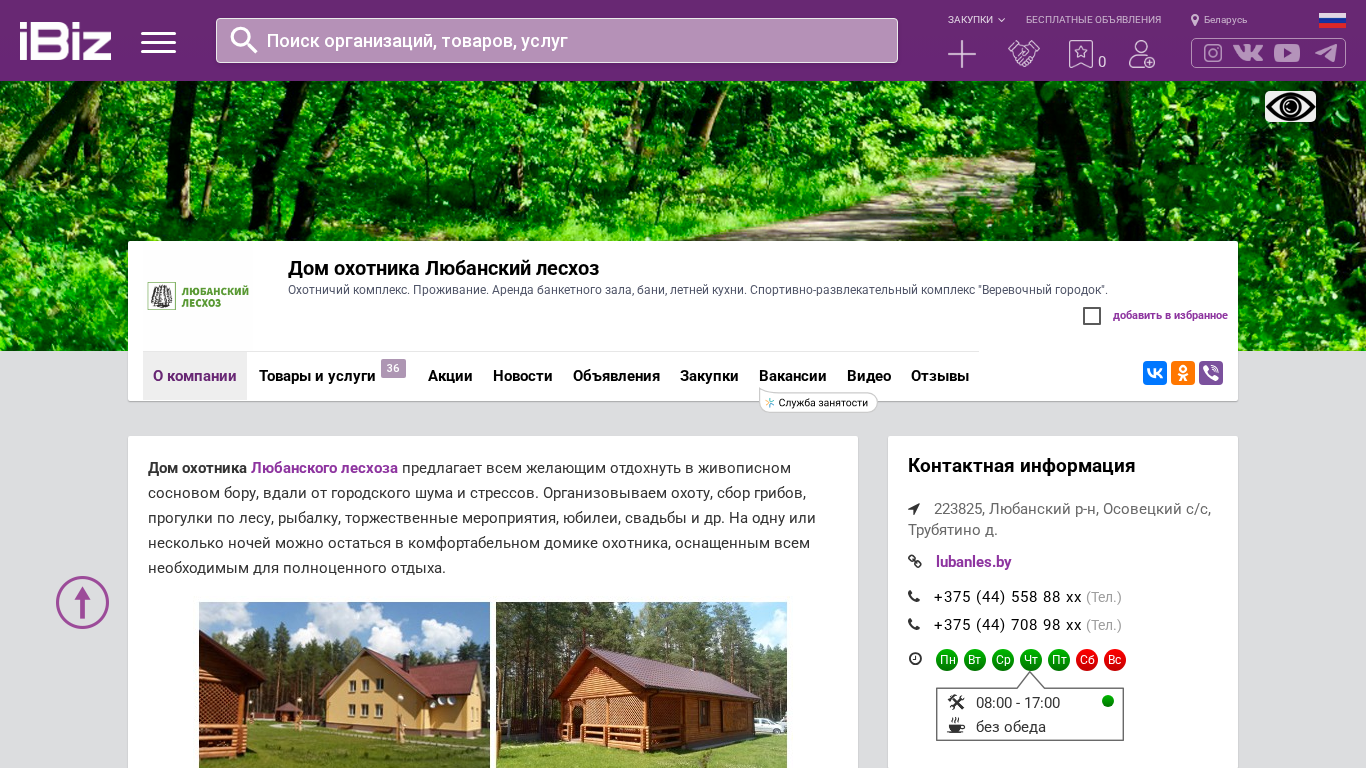Viewport: 1366px width, 768px height.
Task: Select the Вт day circle
Action: point(975,660)
